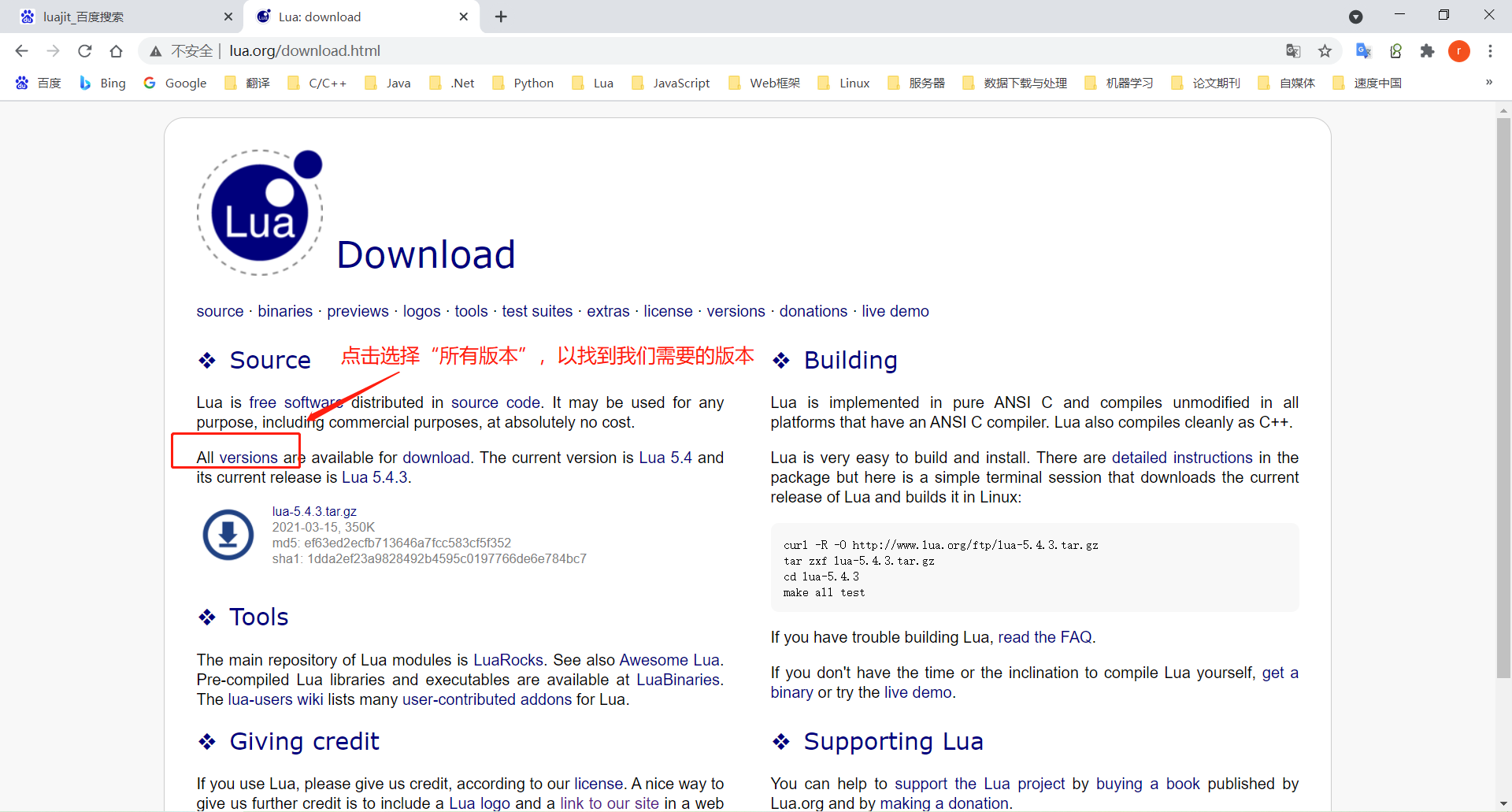Screen dimensions: 1512x812
Task: Click the browser home icon
Action: [116, 50]
